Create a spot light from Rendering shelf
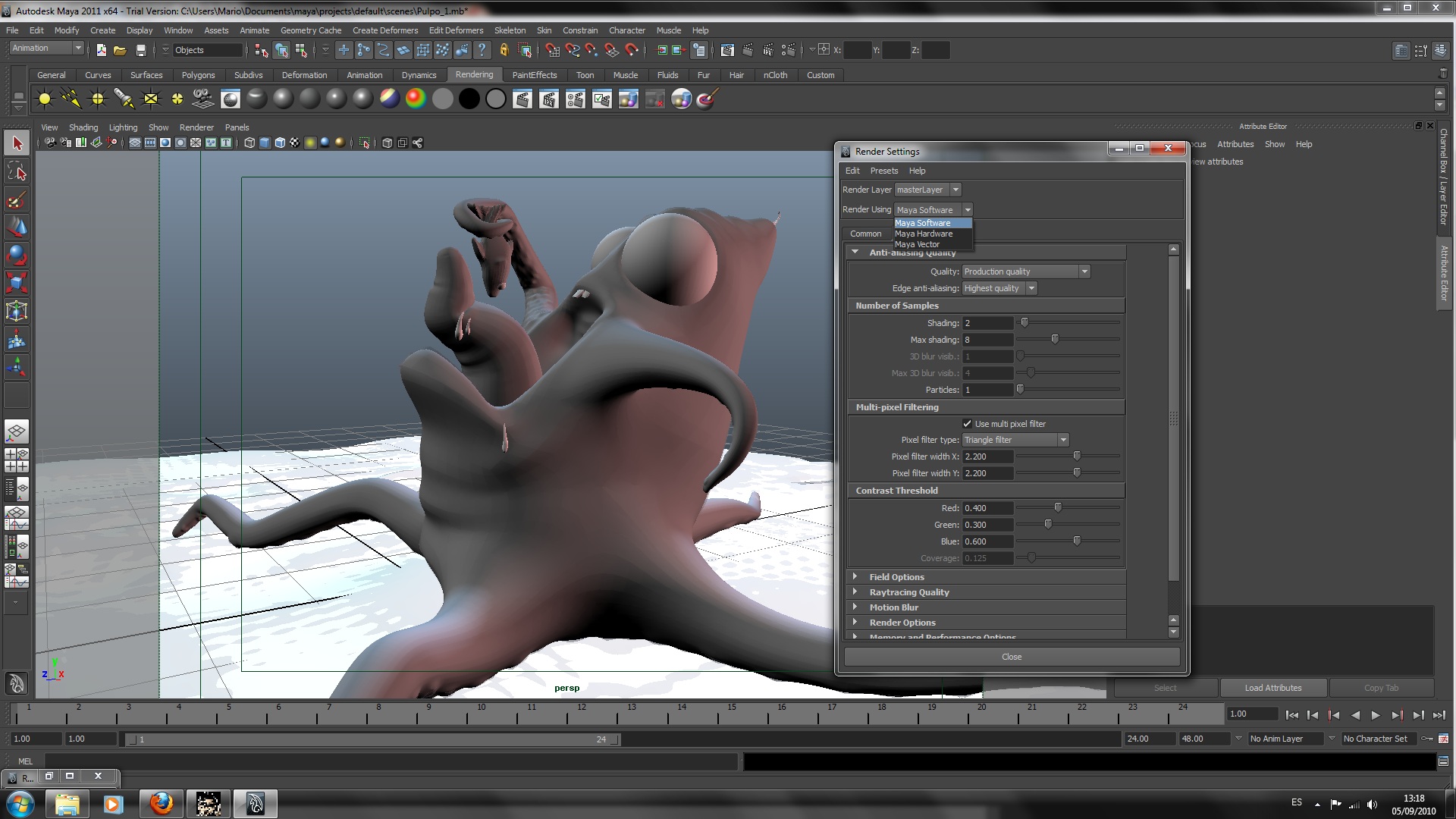1456x819 pixels. [x=124, y=99]
